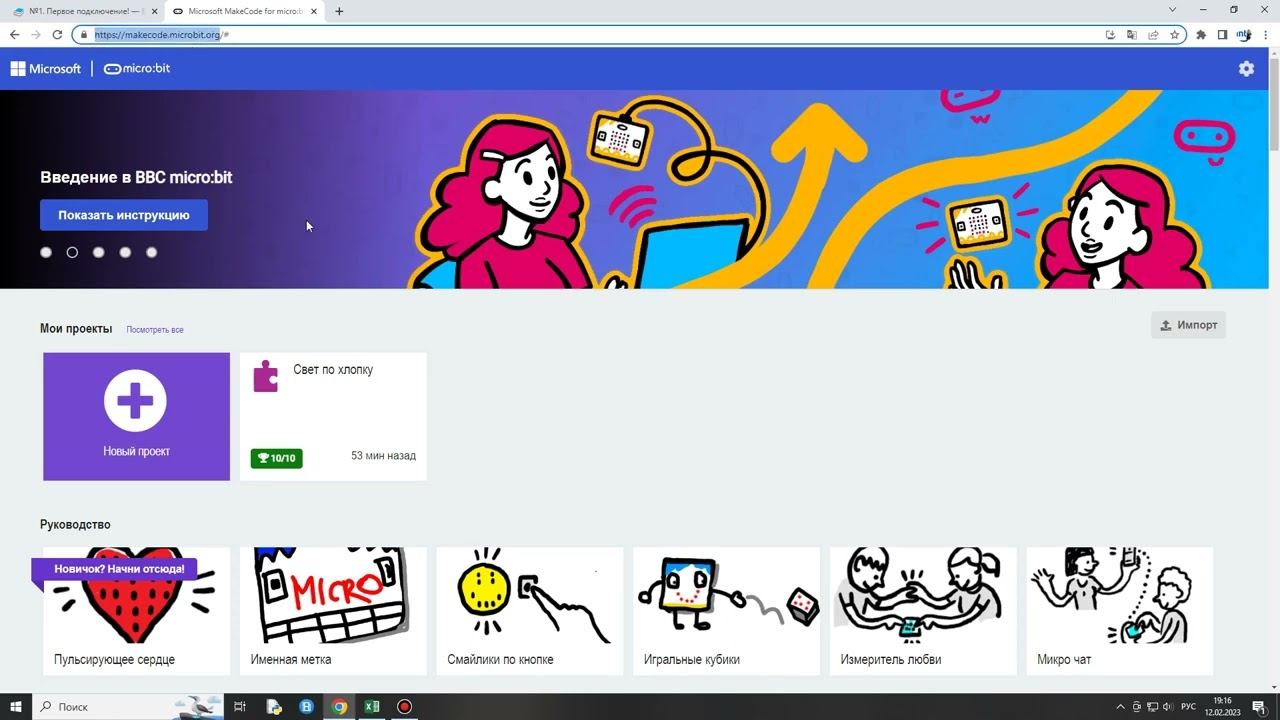Open a new browser tab
Screen dimensions: 1280x720
339,11
